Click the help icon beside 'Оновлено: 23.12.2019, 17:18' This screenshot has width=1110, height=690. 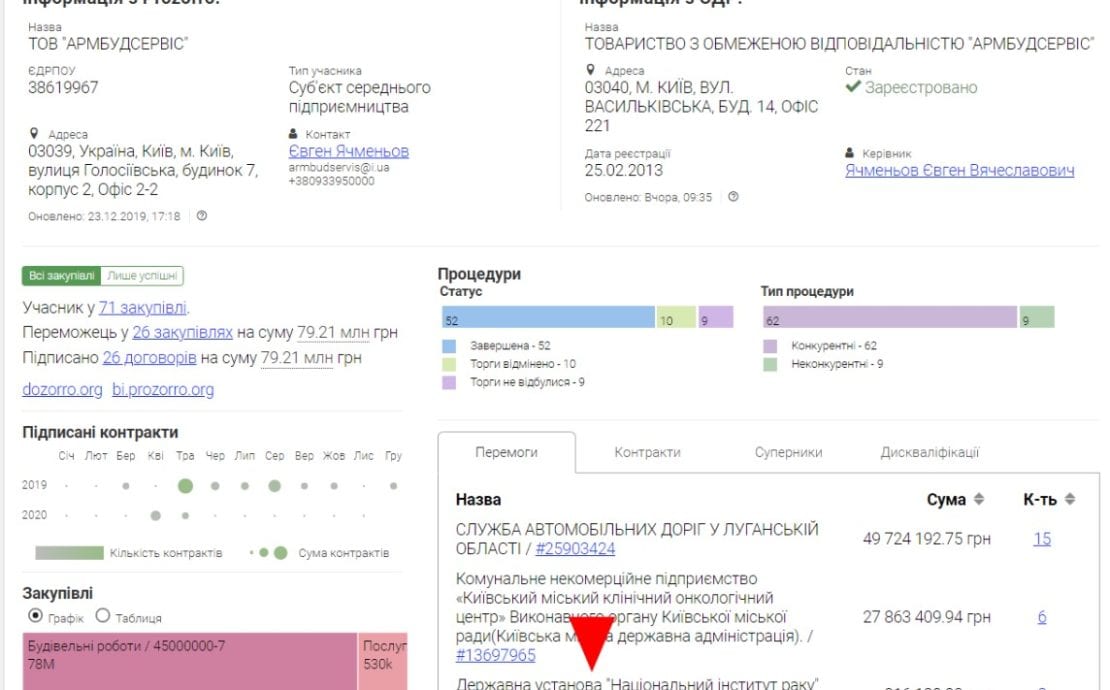pyautogui.click(x=202, y=216)
